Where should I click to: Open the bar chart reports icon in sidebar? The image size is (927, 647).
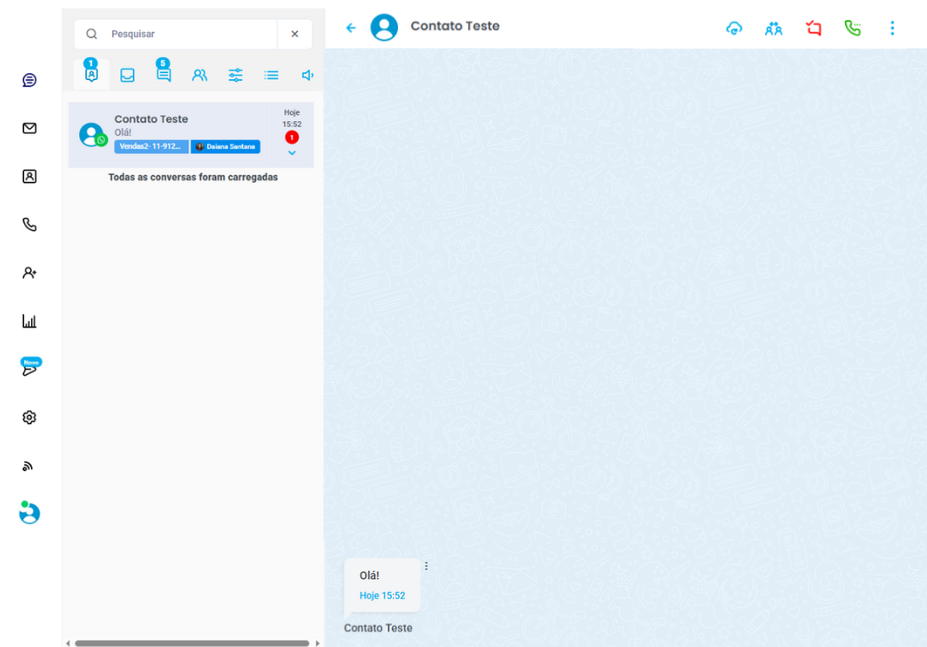click(x=29, y=321)
